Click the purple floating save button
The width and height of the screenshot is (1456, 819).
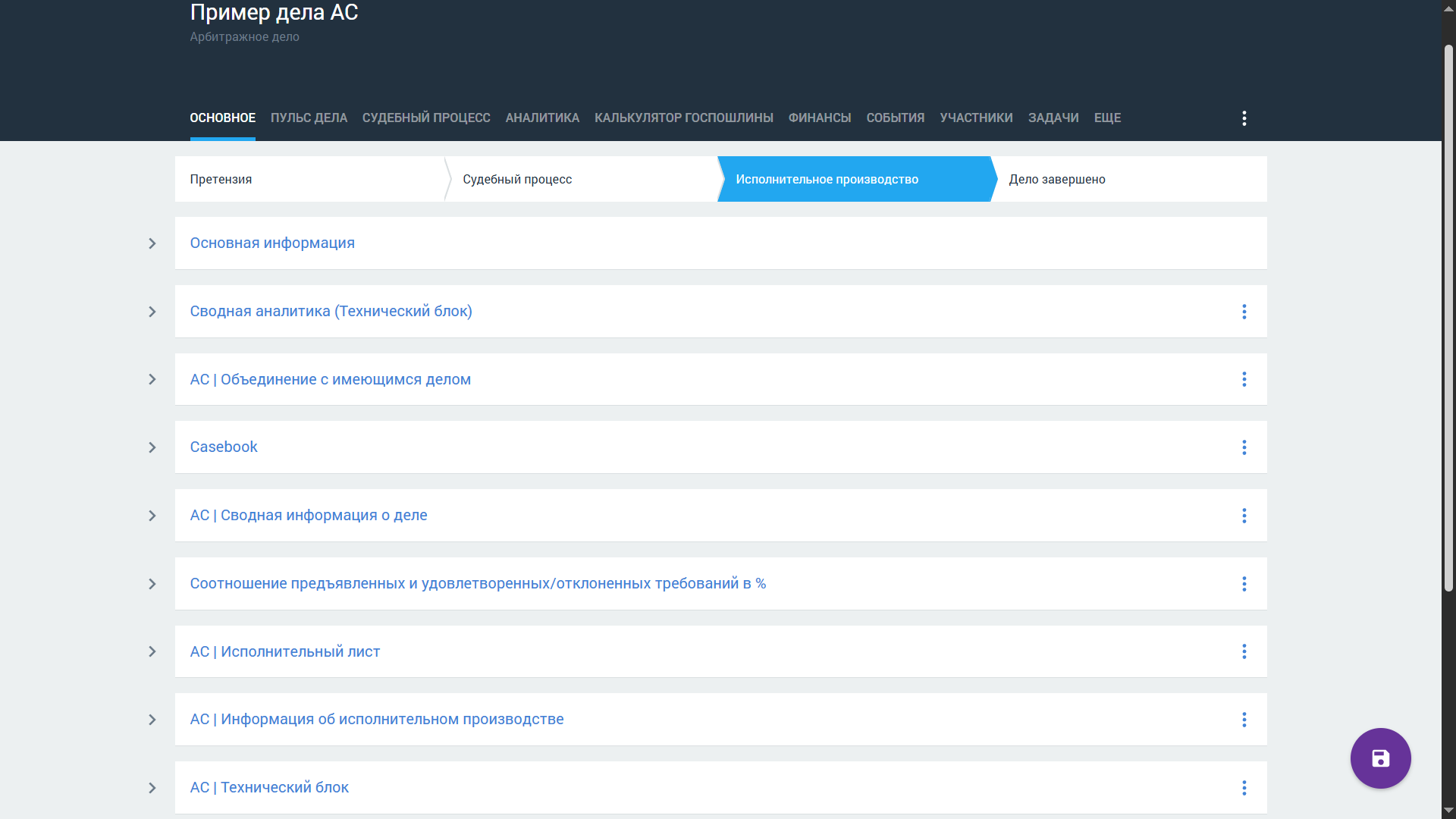[1380, 758]
